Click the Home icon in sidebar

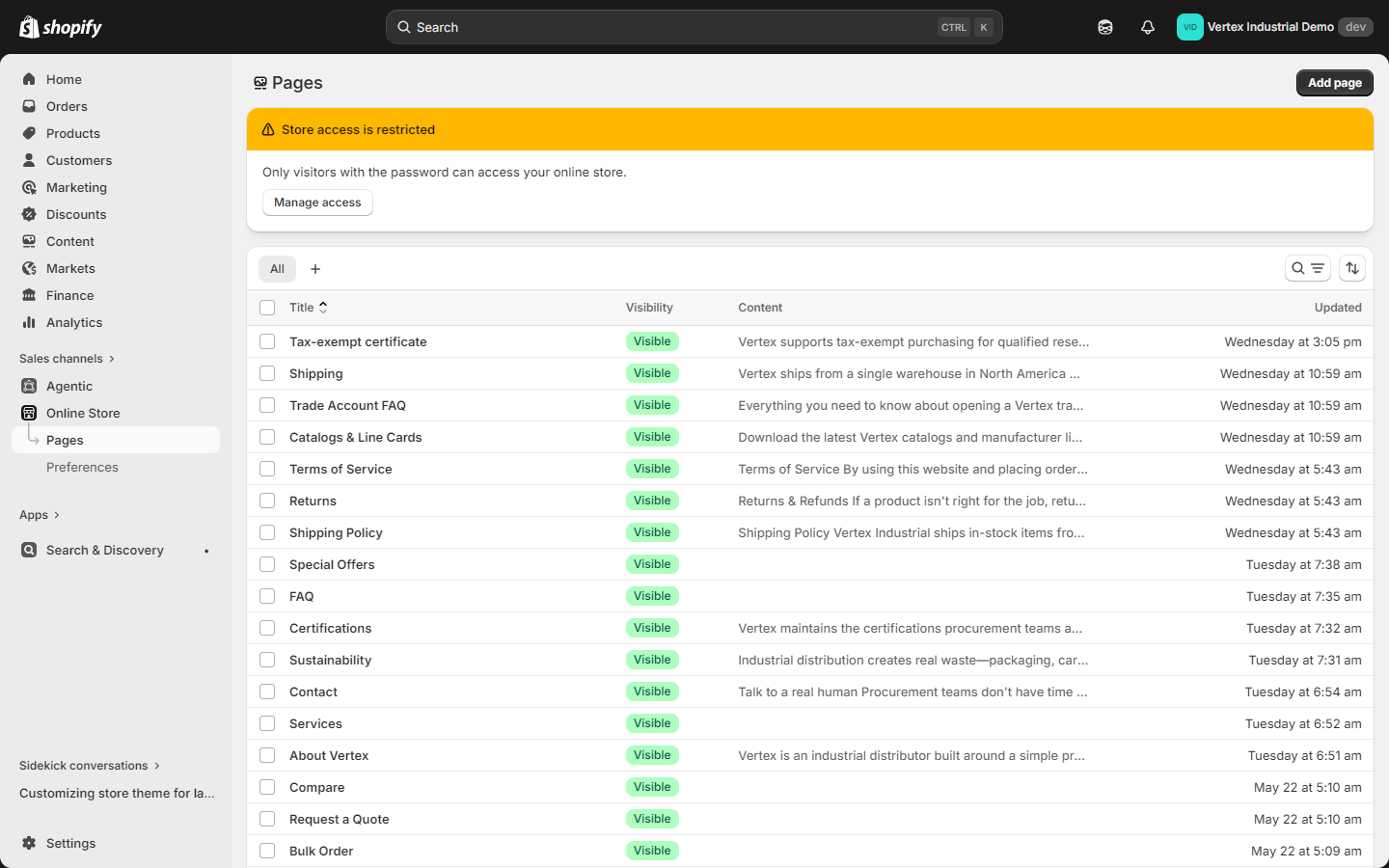tap(29, 79)
